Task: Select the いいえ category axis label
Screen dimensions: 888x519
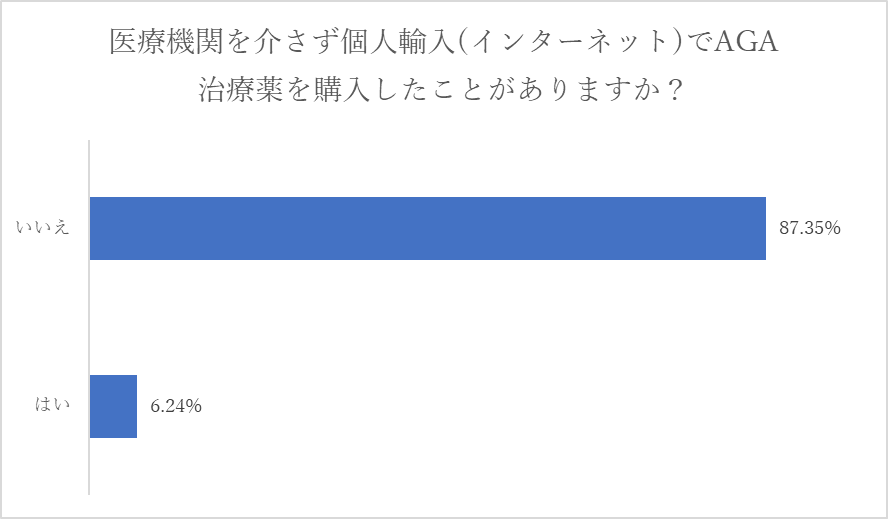Action: (x=43, y=228)
